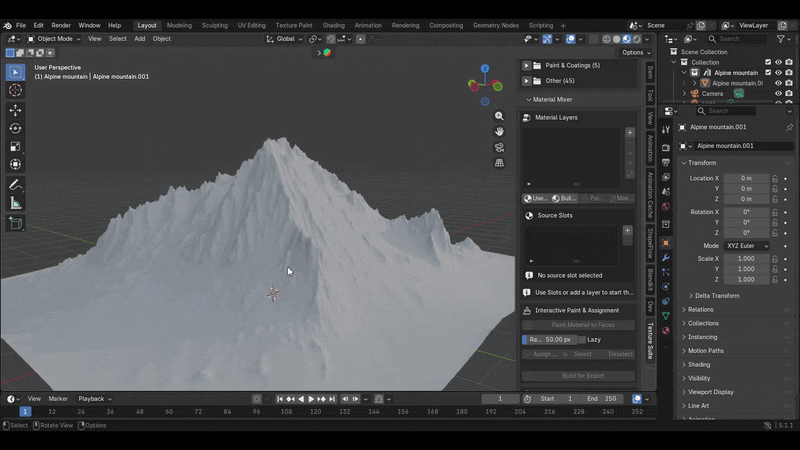Image resolution: width=800 pixels, height=450 pixels.
Task: Open the Modifiers wrench properties tab
Action: click(666, 258)
